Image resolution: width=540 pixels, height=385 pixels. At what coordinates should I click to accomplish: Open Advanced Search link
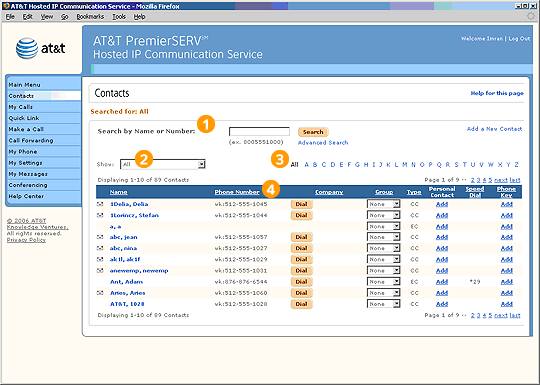pyautogui.click(x=323, y=143)
